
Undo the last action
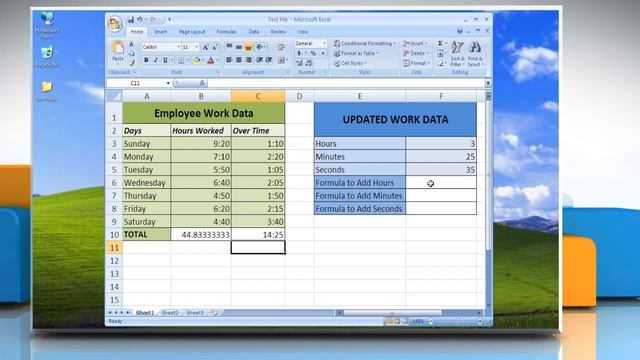click(140, 19)
